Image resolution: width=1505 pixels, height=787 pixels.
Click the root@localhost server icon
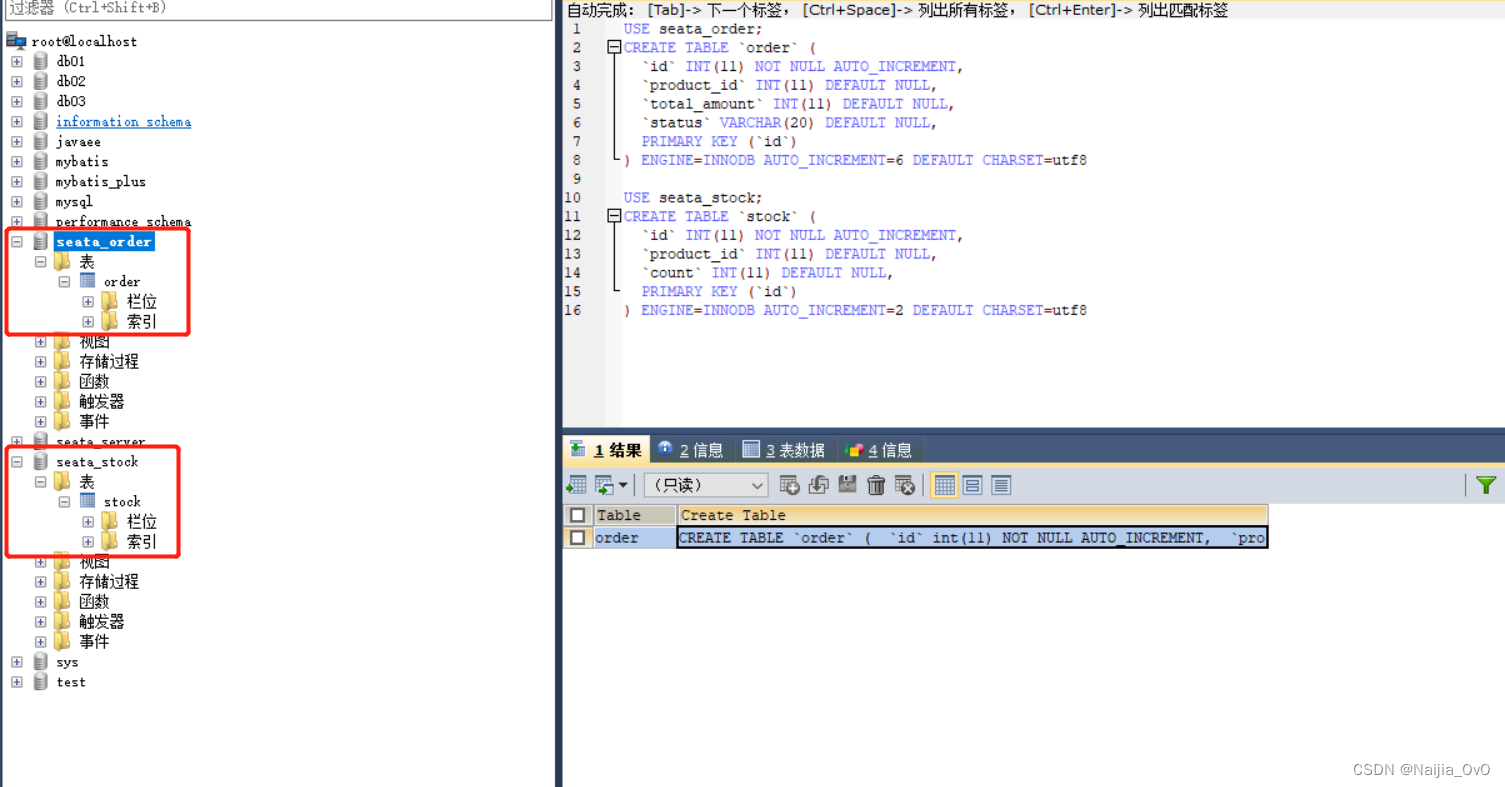(16, 41)
